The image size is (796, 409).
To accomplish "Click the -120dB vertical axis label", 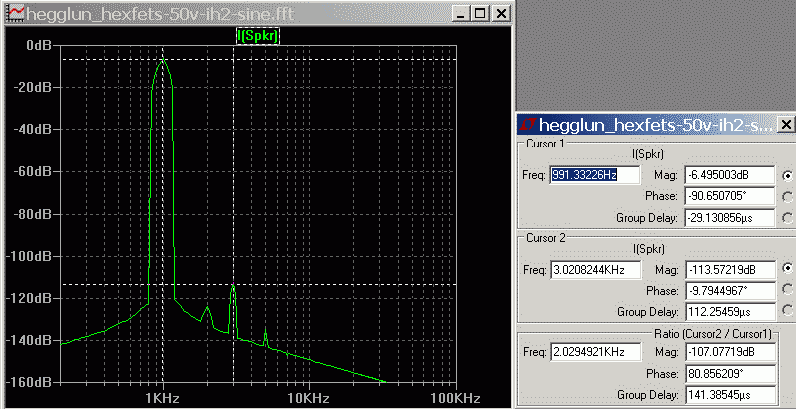I will pos(28,298).
